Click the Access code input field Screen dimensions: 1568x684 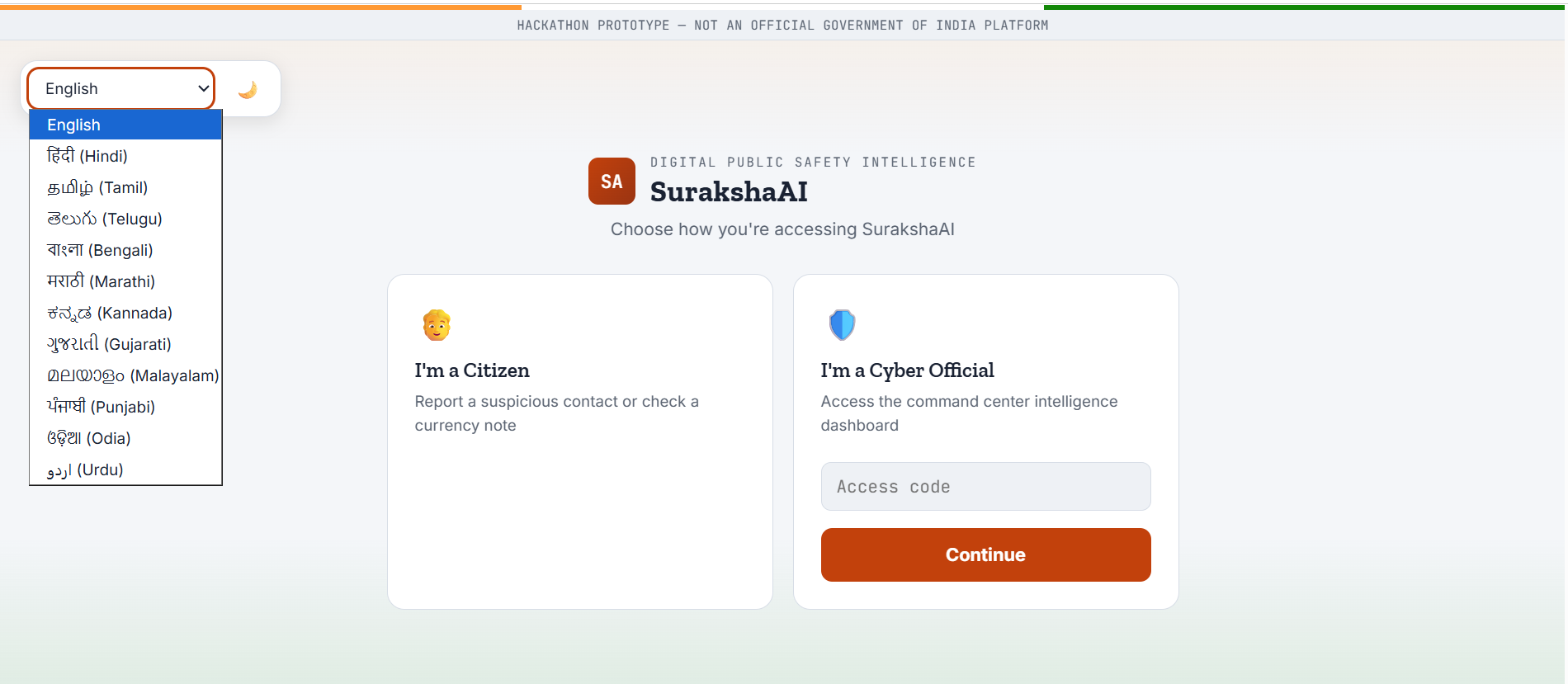(985, 487)
